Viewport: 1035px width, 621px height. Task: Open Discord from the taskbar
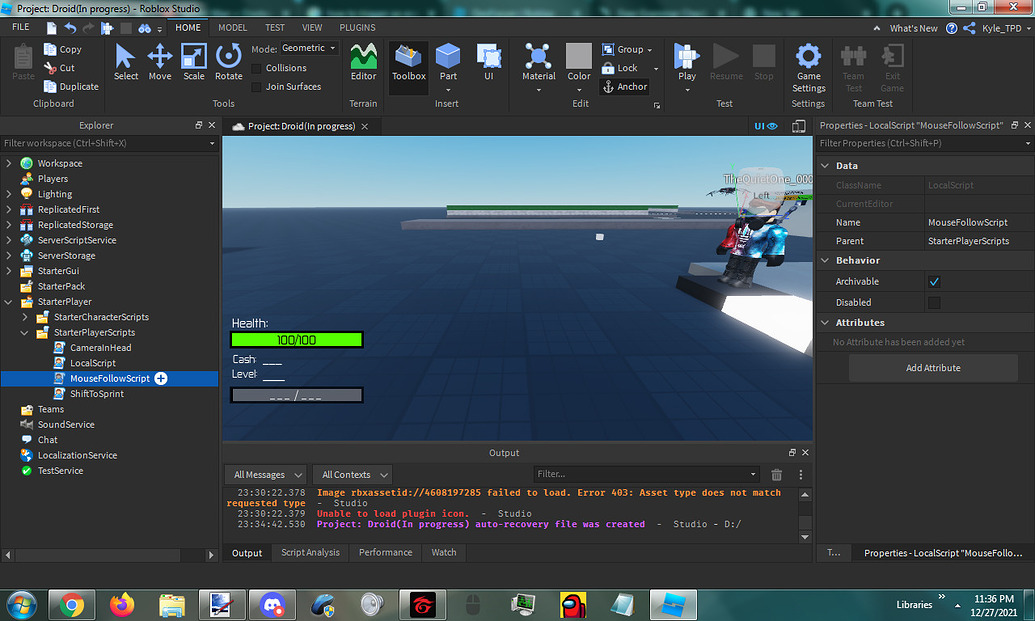[x=272, y=605]
